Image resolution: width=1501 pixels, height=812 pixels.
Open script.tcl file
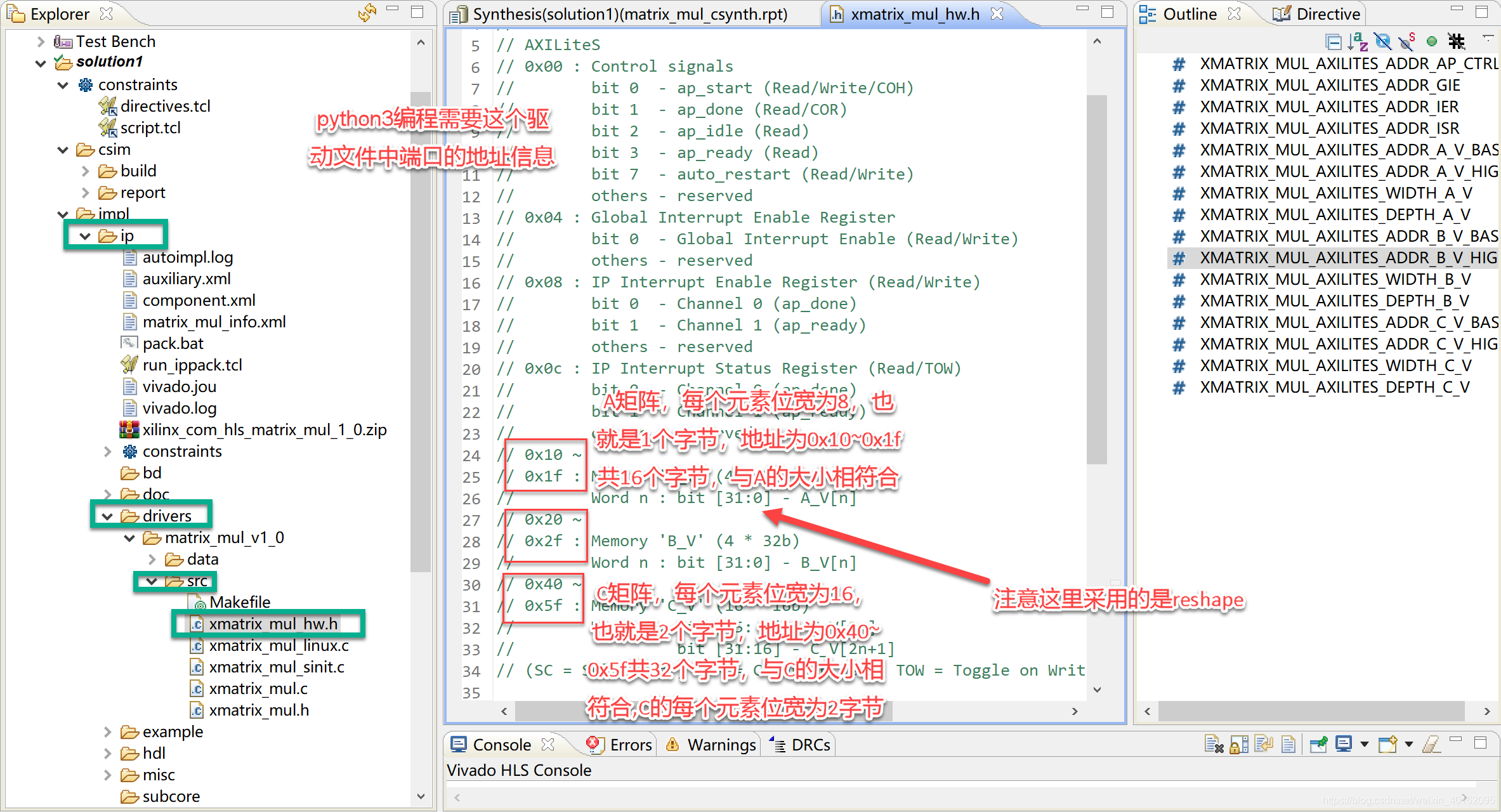coord(150,128)
